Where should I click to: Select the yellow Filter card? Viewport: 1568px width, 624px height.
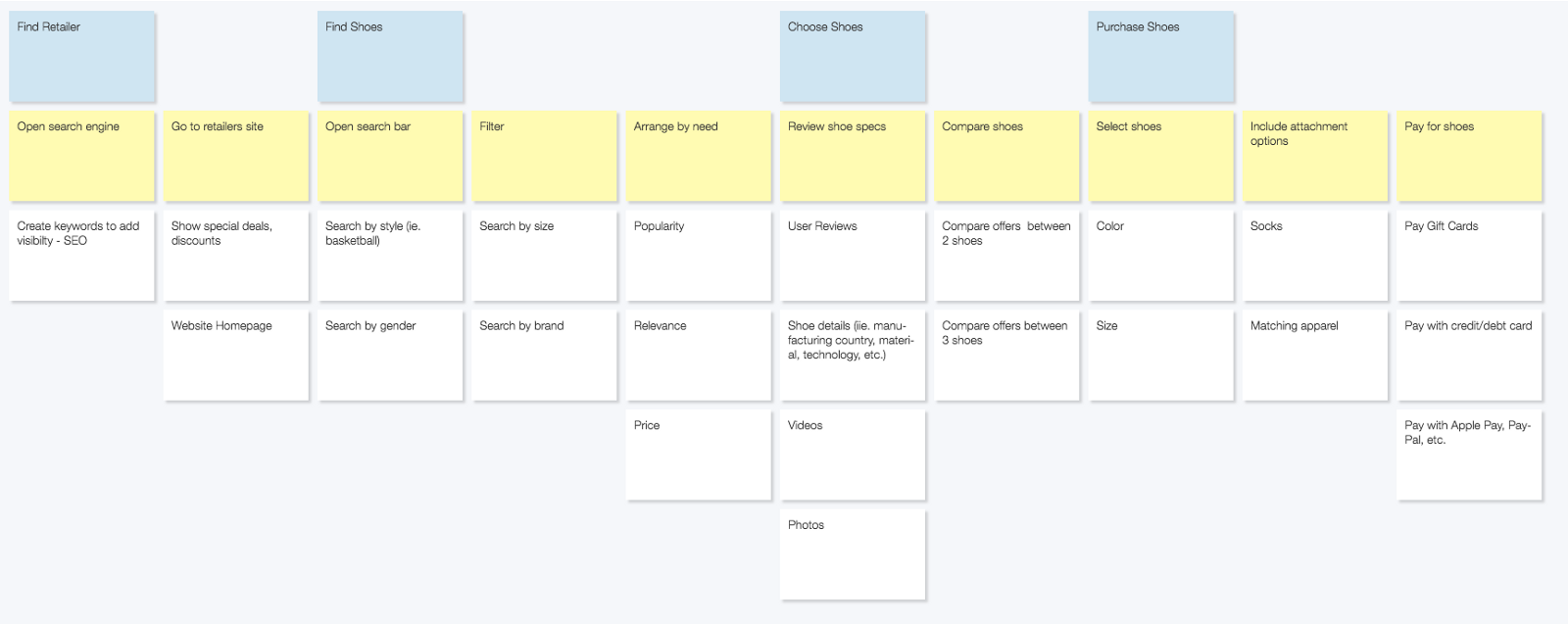coord(544,156)
